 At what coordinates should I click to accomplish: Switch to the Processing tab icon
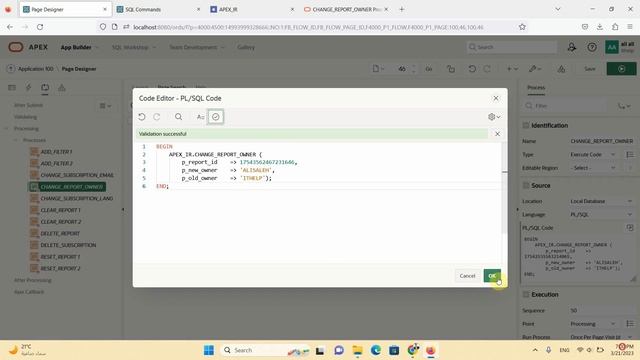pyautogui.click(x=45, y=87)
